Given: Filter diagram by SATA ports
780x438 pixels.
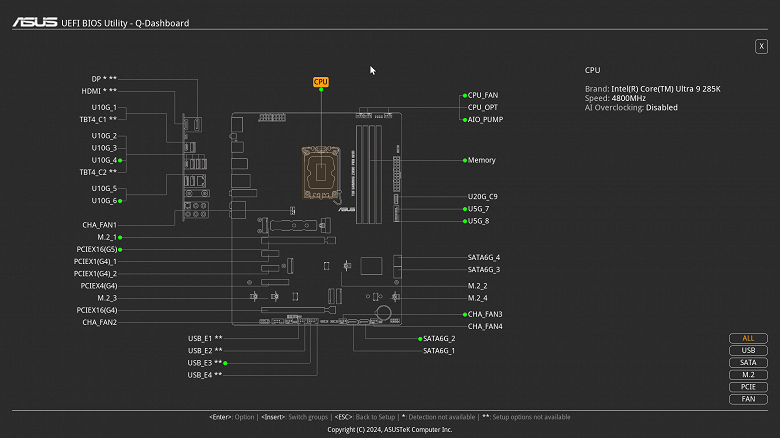Looking at the screenshot, I should pyautogui.click(x=748, y=363).
